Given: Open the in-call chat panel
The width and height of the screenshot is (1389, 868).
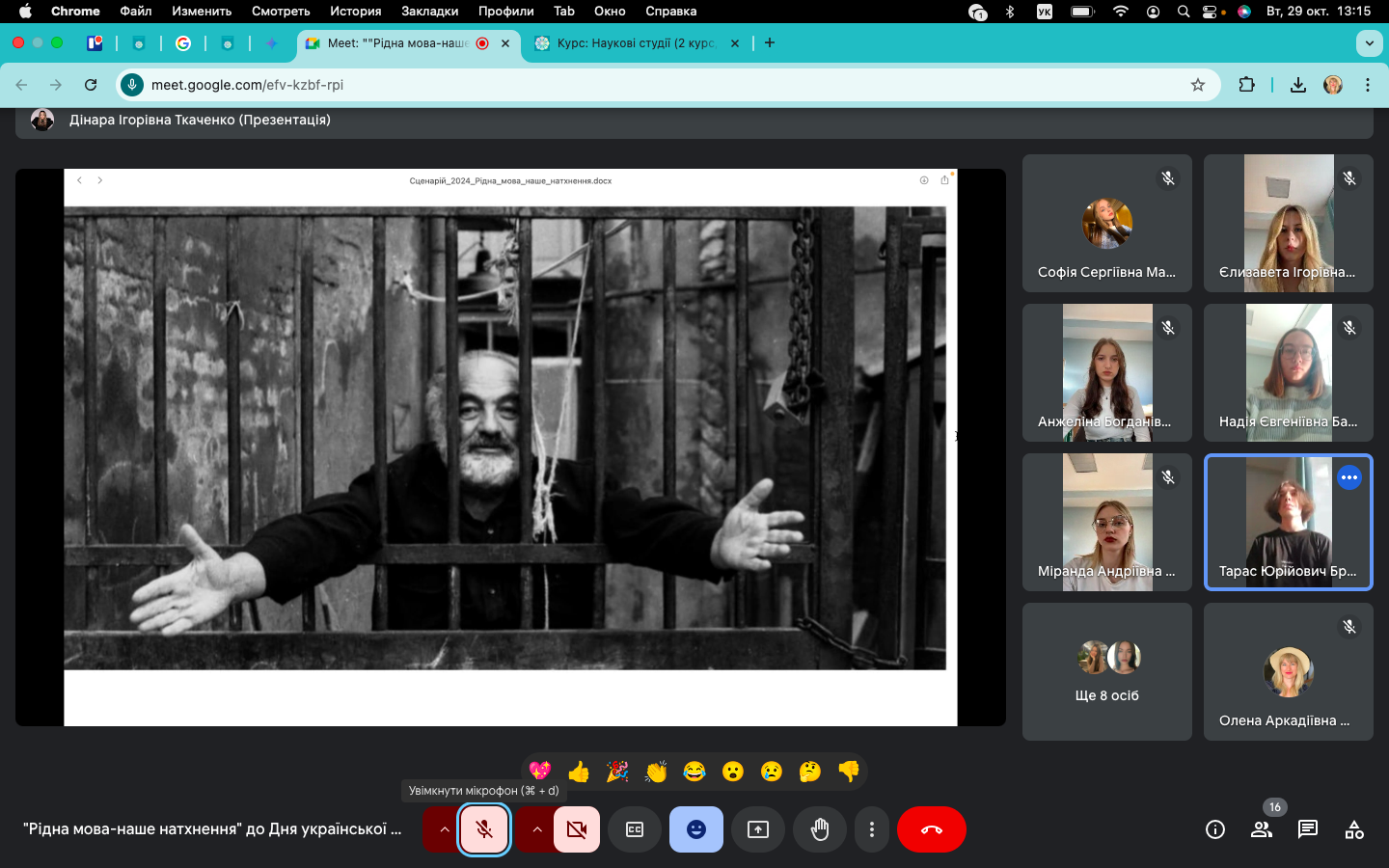Looking at the screenshot, I should pos(1308,829).
